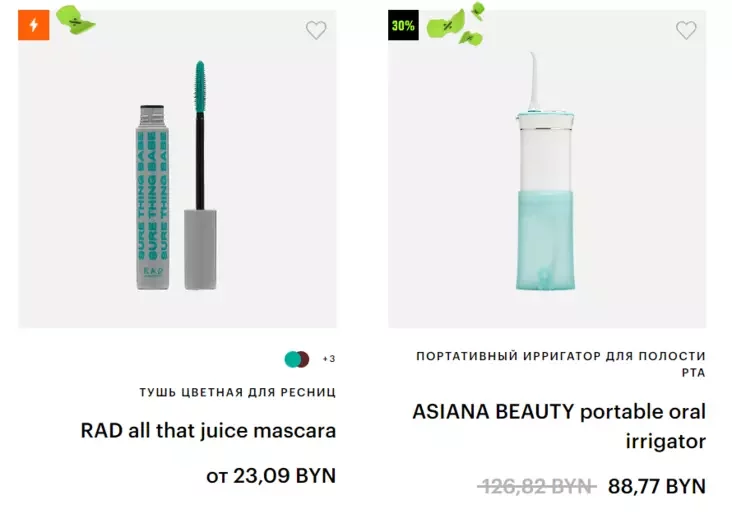Add ASIANA BEAUTY irrigator to wishlist heart
The width and height of the screenshot is (732, 514).
686,31
